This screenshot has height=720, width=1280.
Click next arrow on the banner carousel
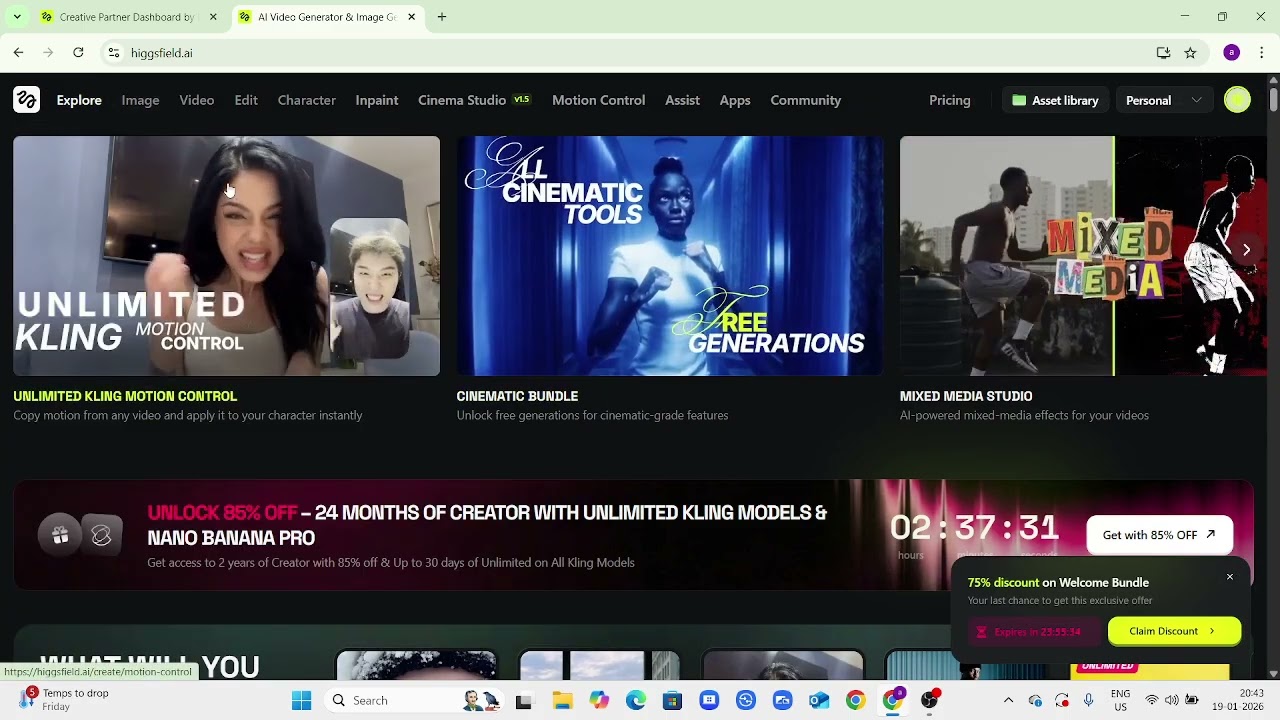pyautogui.click(x=1246, y=249)
